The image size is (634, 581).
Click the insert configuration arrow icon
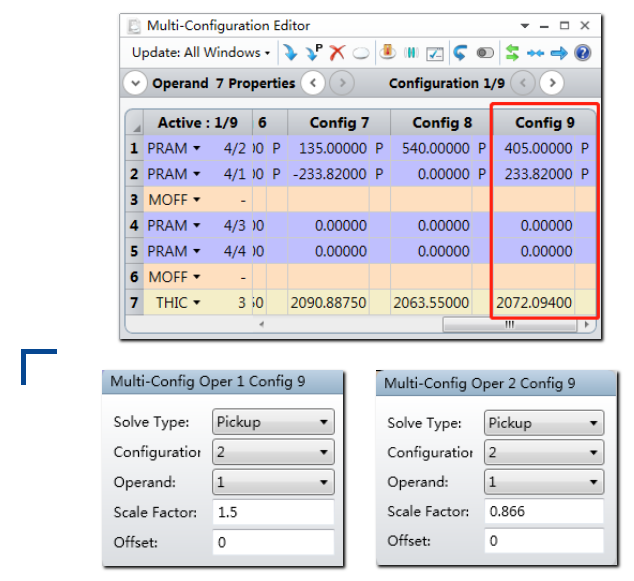pos(289,53)
